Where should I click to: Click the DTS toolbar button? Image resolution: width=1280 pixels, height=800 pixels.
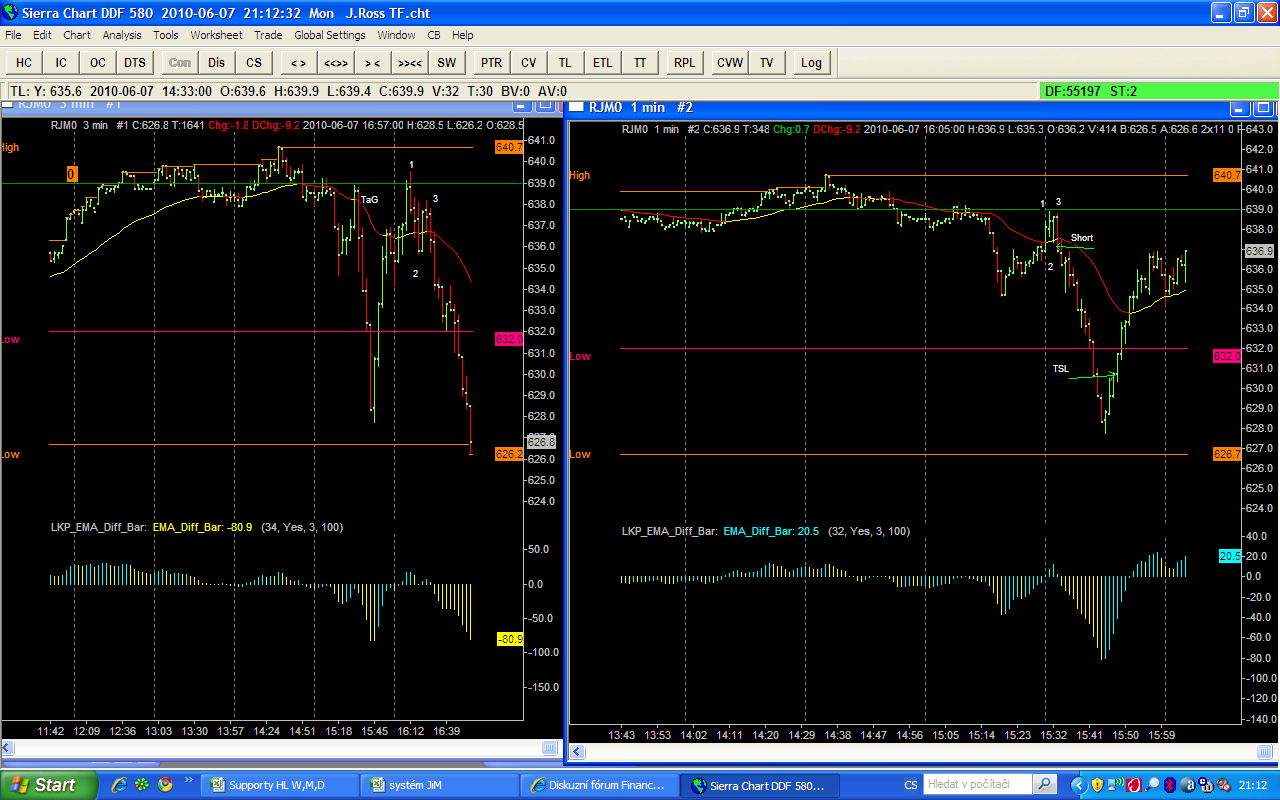point(135,62)
